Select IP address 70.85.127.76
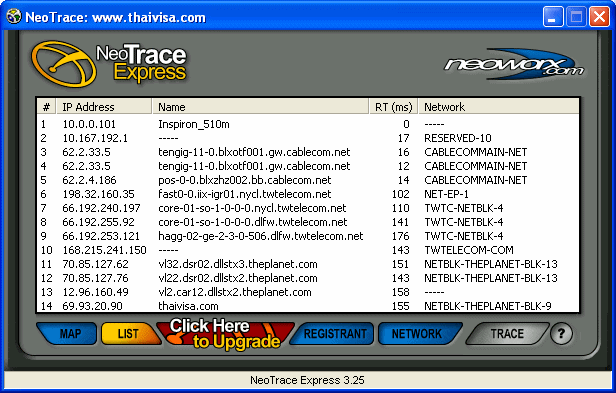This screenshot has height=393, width=616. pos(95,278)
